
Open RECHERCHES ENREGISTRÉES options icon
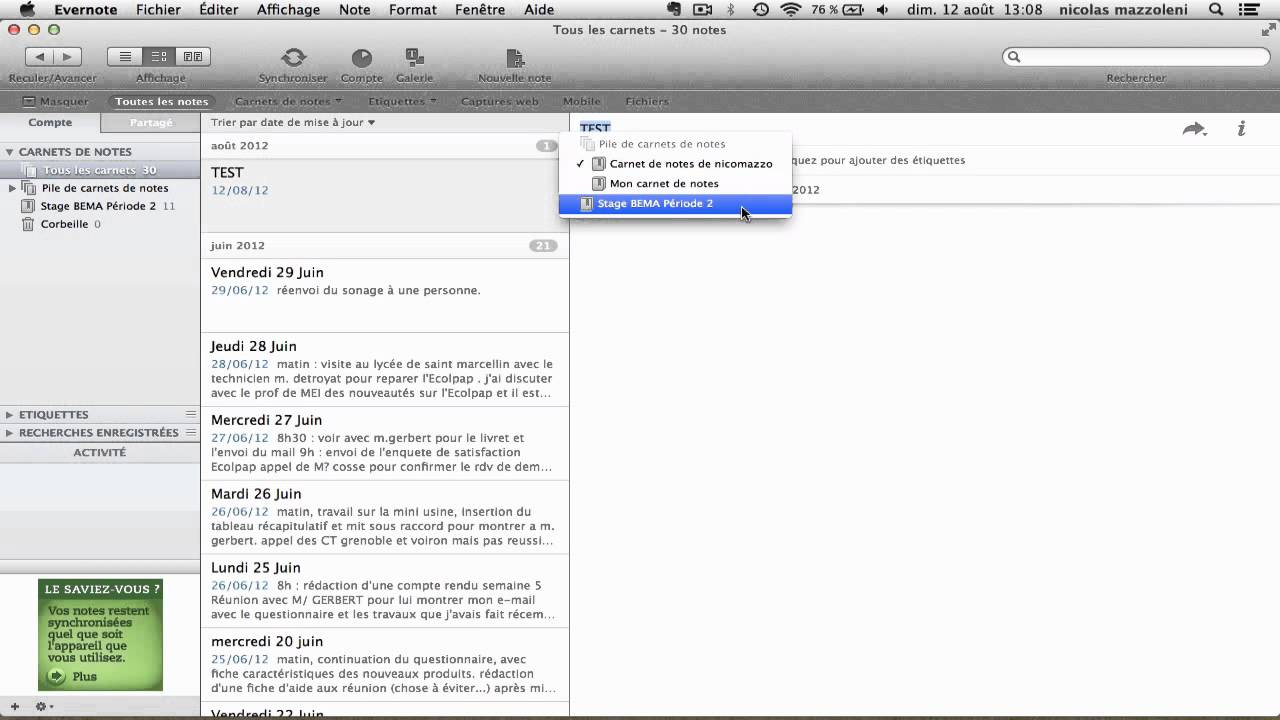pyautogui.click(x=191, y=433)
